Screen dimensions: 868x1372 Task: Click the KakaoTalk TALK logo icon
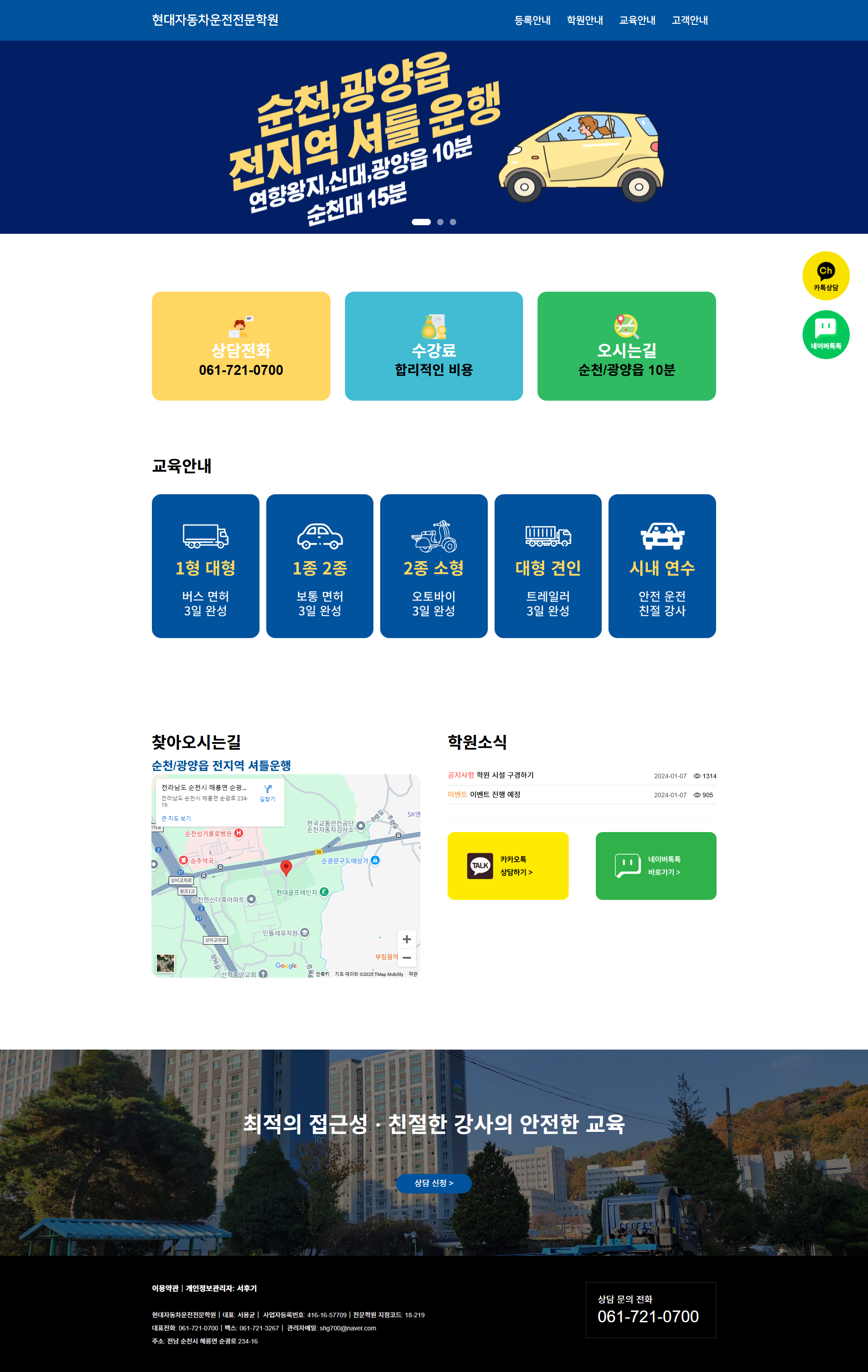(x=480, y=866)
